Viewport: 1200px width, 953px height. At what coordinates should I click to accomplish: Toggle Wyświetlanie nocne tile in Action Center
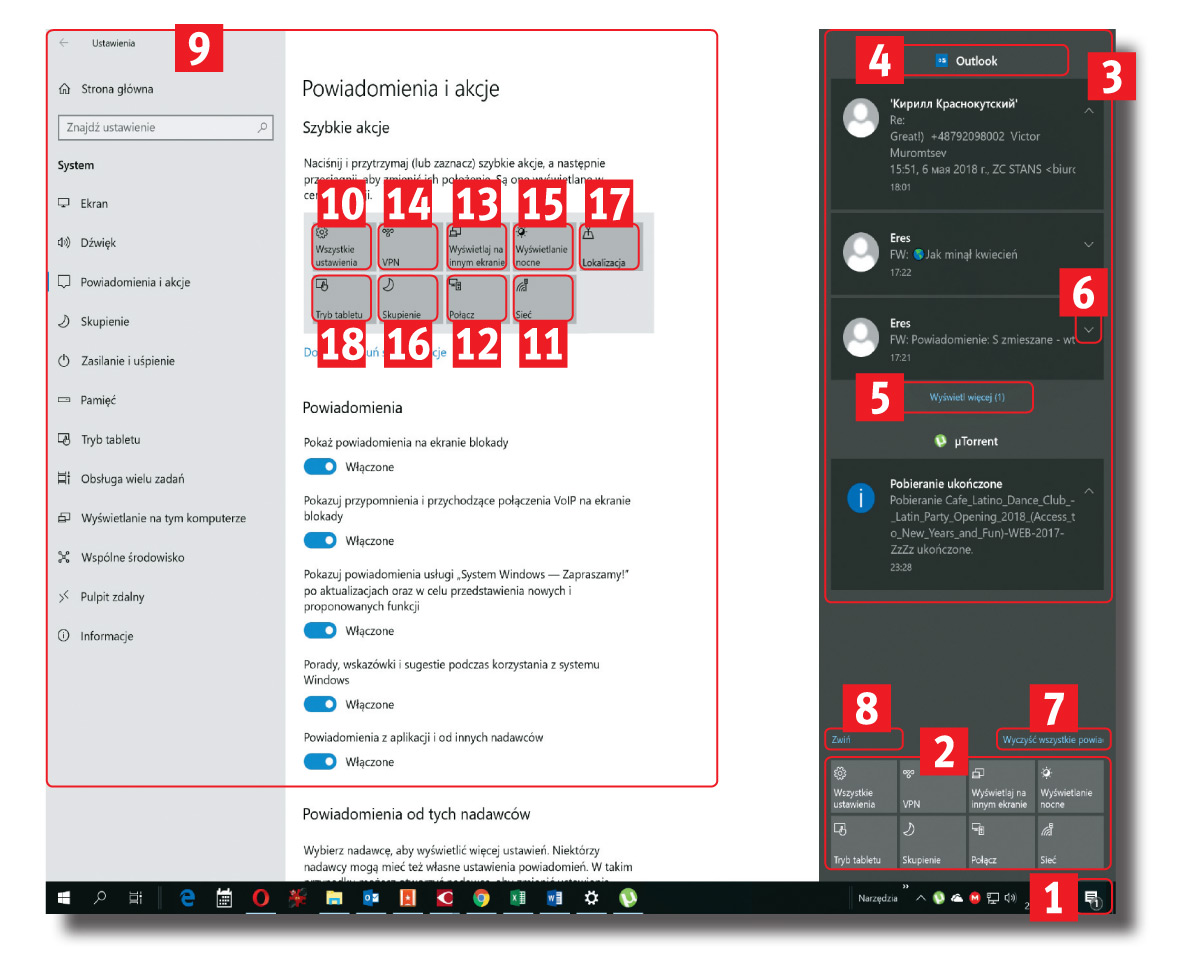[1070, 787]
